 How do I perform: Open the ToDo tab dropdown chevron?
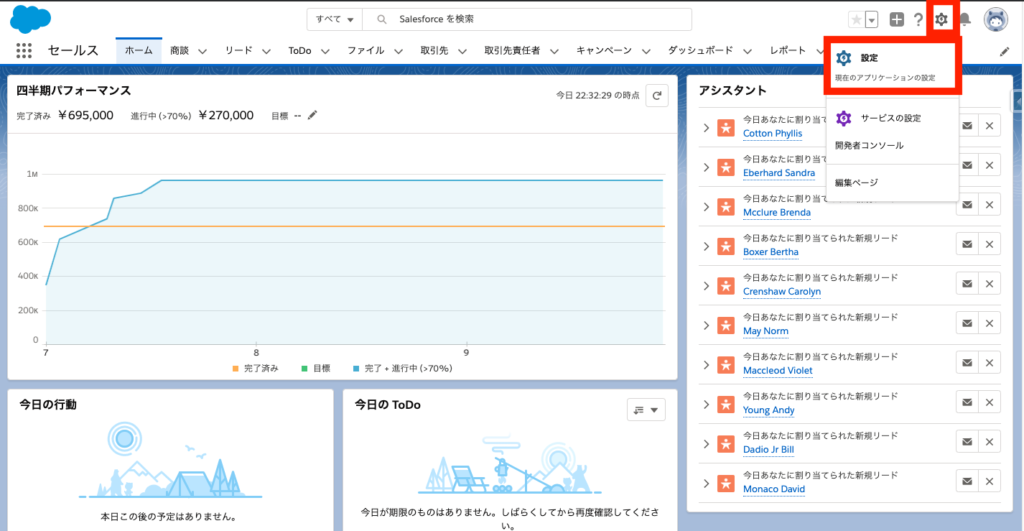pos(325,51)
